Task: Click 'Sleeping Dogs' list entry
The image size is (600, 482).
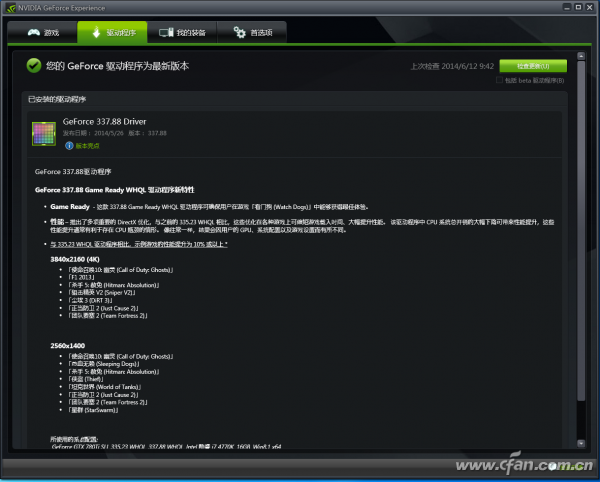Action: pos(104,364)
